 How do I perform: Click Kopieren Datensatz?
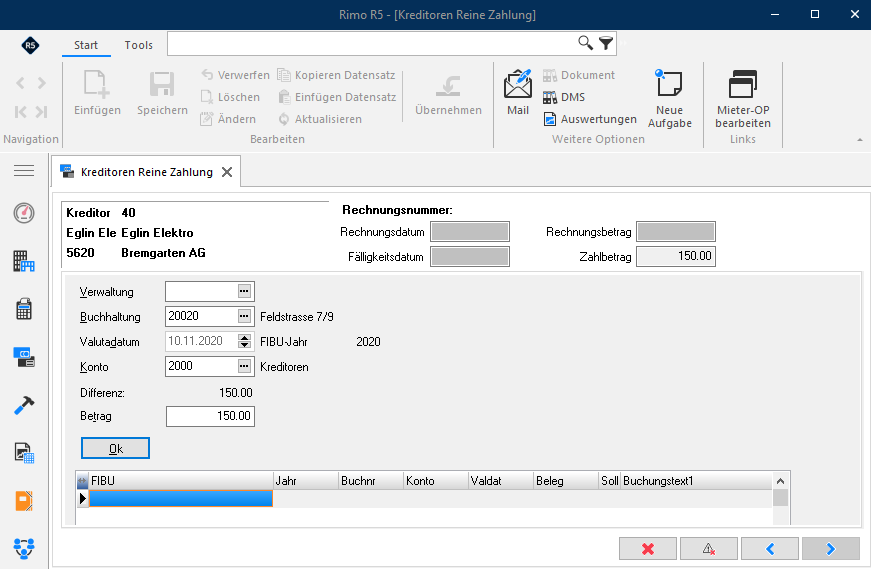pyautogui.click(x=337, y=75)
